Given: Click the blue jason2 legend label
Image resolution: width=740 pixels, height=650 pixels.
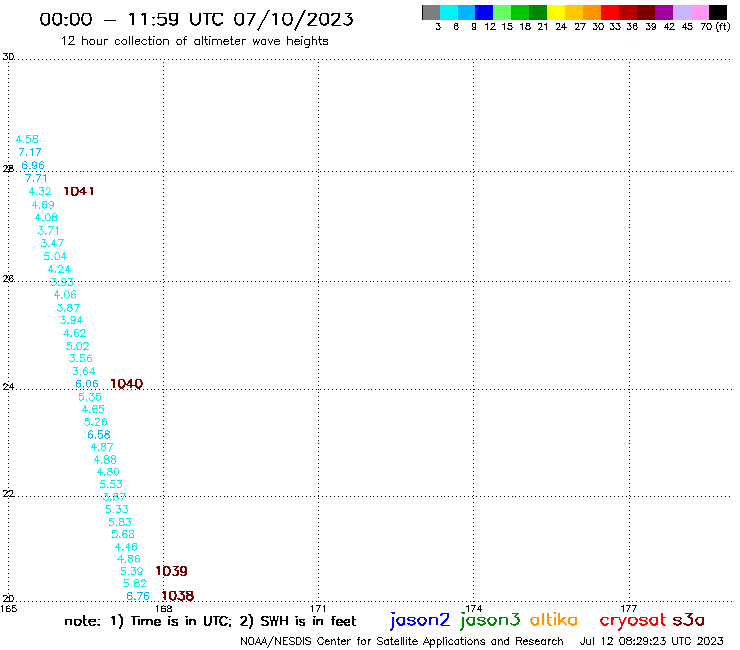Looking at the screenshot, I should (x=420, y=620).
